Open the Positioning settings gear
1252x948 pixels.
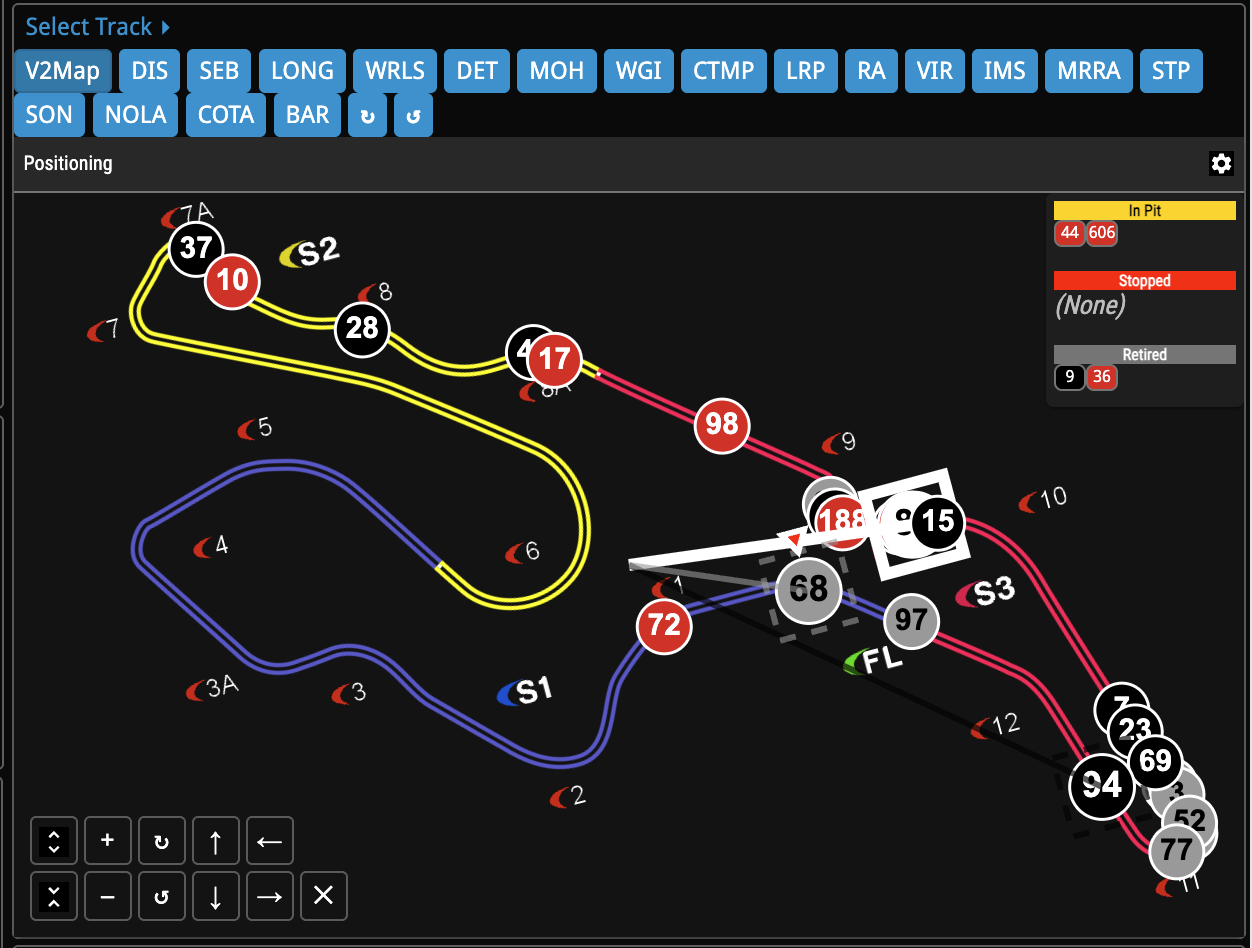click(x=1221, y=164)
